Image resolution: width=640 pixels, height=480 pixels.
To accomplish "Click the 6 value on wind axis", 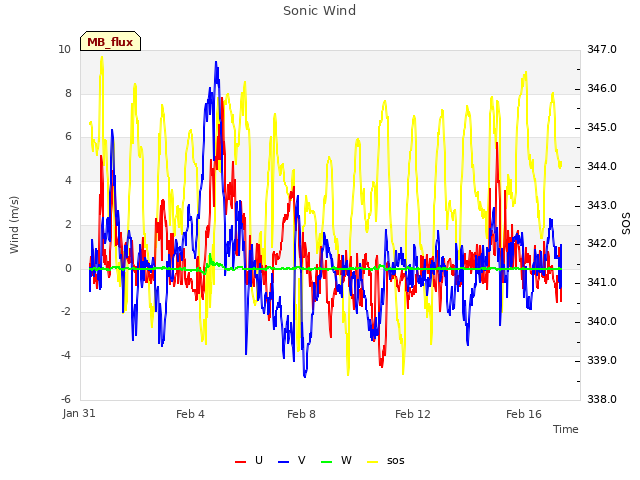I will [68, 137].
